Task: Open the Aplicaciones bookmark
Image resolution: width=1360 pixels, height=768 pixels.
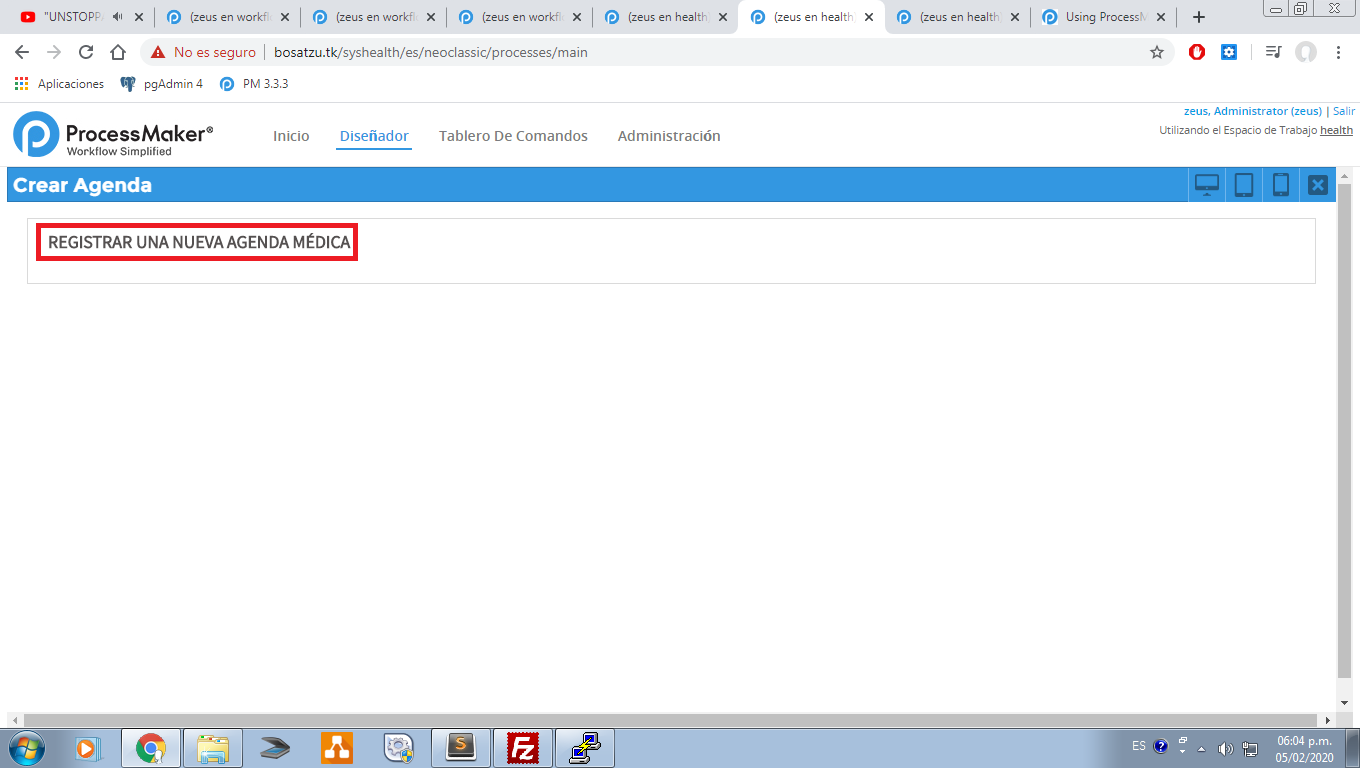Action: 59,84
